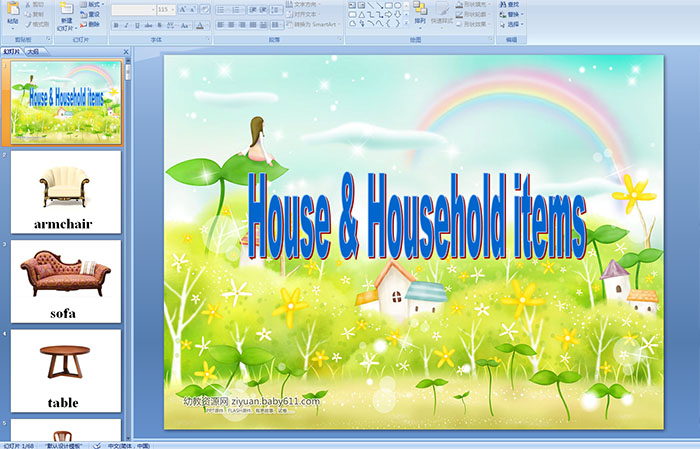Screen dimensions: 700x449
Task: Click the Clear Formatting eraser icon
Action: (205, 9)
